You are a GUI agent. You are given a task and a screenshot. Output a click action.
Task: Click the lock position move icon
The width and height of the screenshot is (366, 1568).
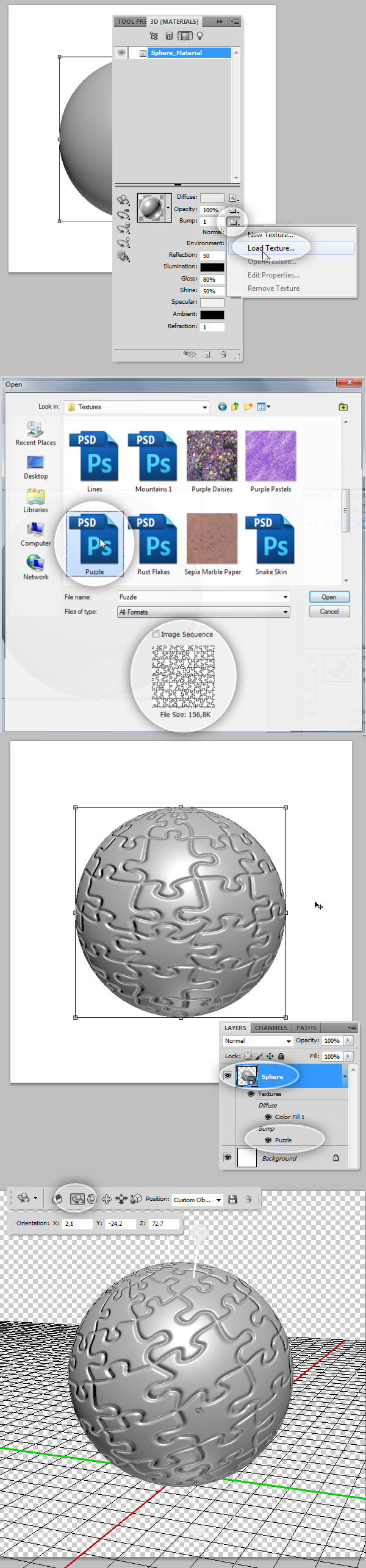click(270, 1056)
